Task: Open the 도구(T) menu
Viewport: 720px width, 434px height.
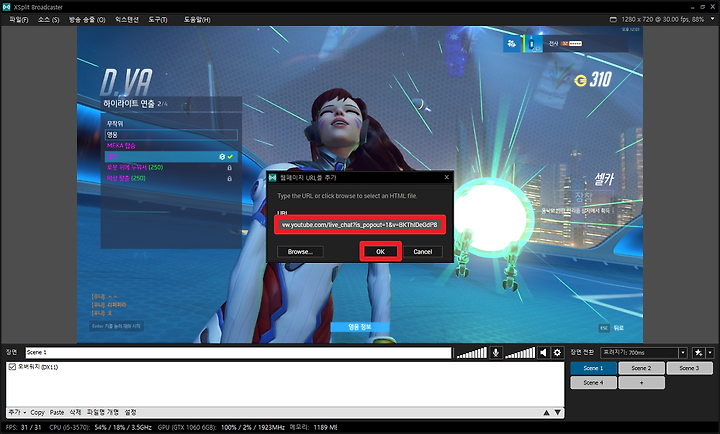Action: click(158, 19)
